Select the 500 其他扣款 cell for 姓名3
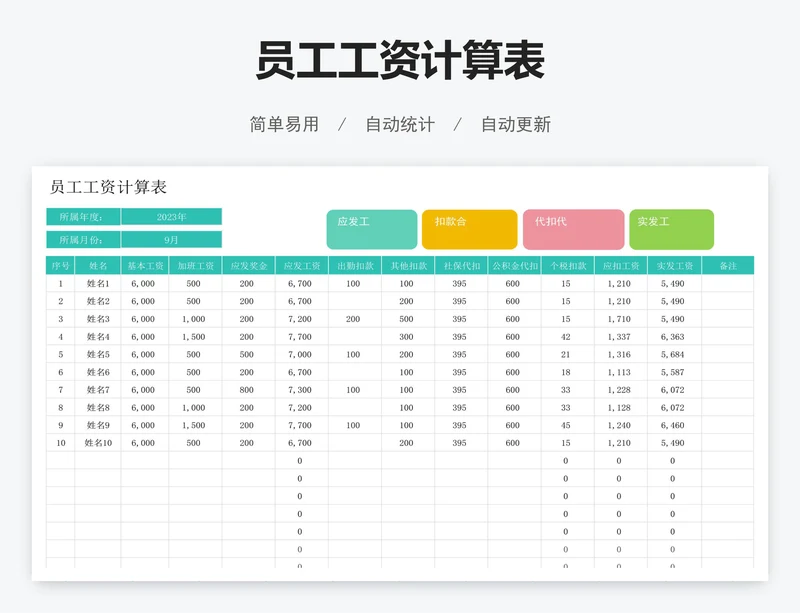Image resolution: width=800 pixels, height=613 pixels. [408, 319]
